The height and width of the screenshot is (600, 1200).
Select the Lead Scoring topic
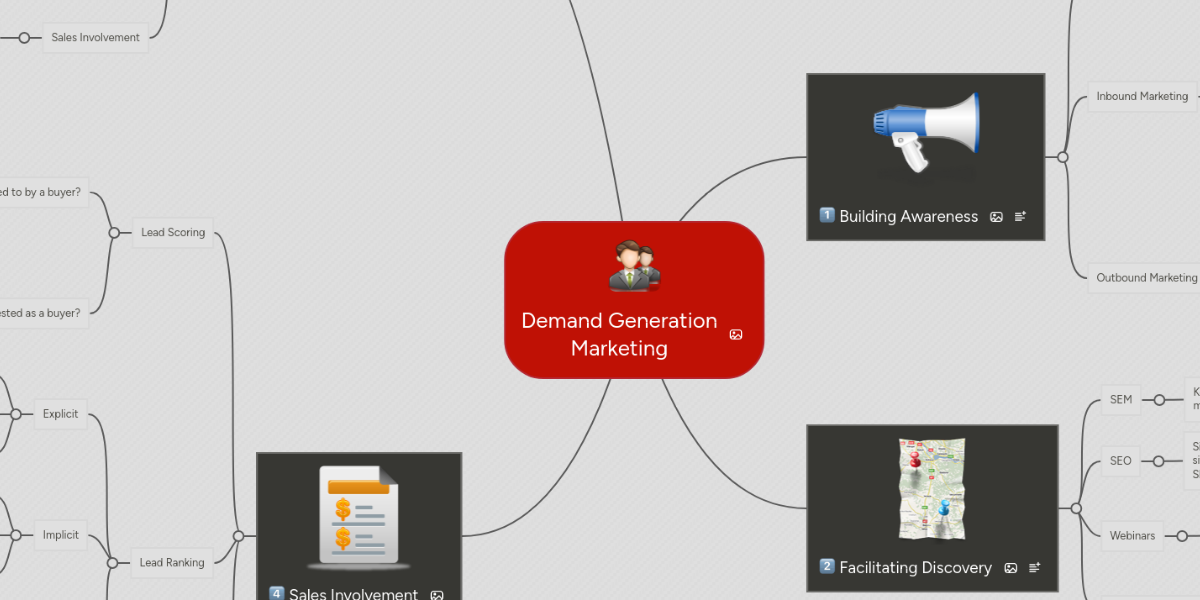[172, 232]
